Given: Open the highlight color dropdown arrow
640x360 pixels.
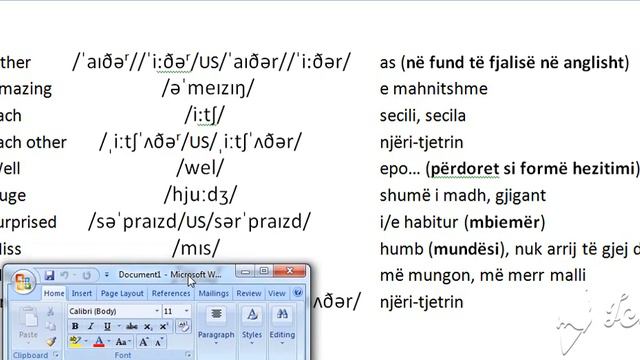Looking at the screenshot, I should click(x=86, y=341).
